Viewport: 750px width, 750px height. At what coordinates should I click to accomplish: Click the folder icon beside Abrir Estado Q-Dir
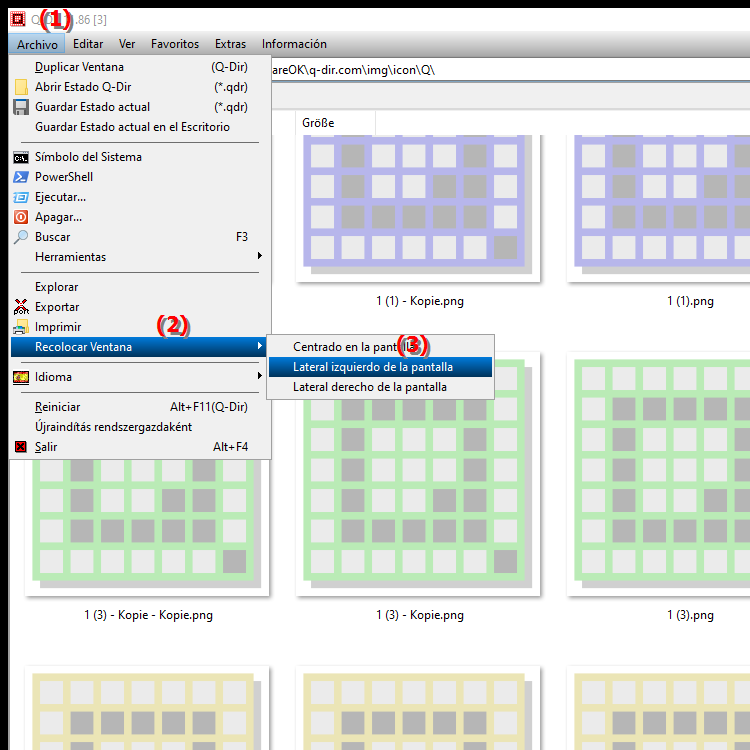21,87
